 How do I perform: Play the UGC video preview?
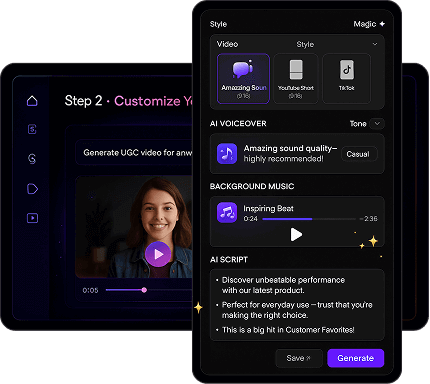(x=158, y=254)
